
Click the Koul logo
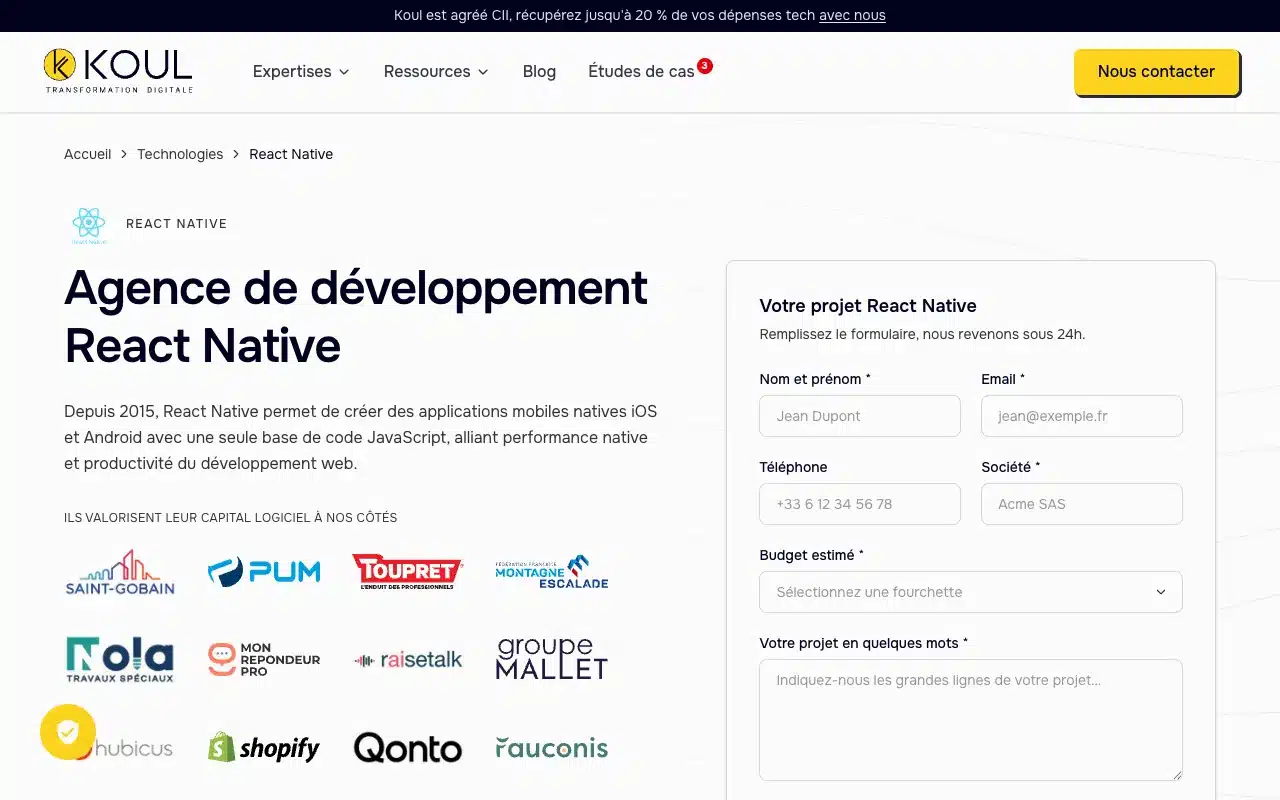click(x=118, y=71)
